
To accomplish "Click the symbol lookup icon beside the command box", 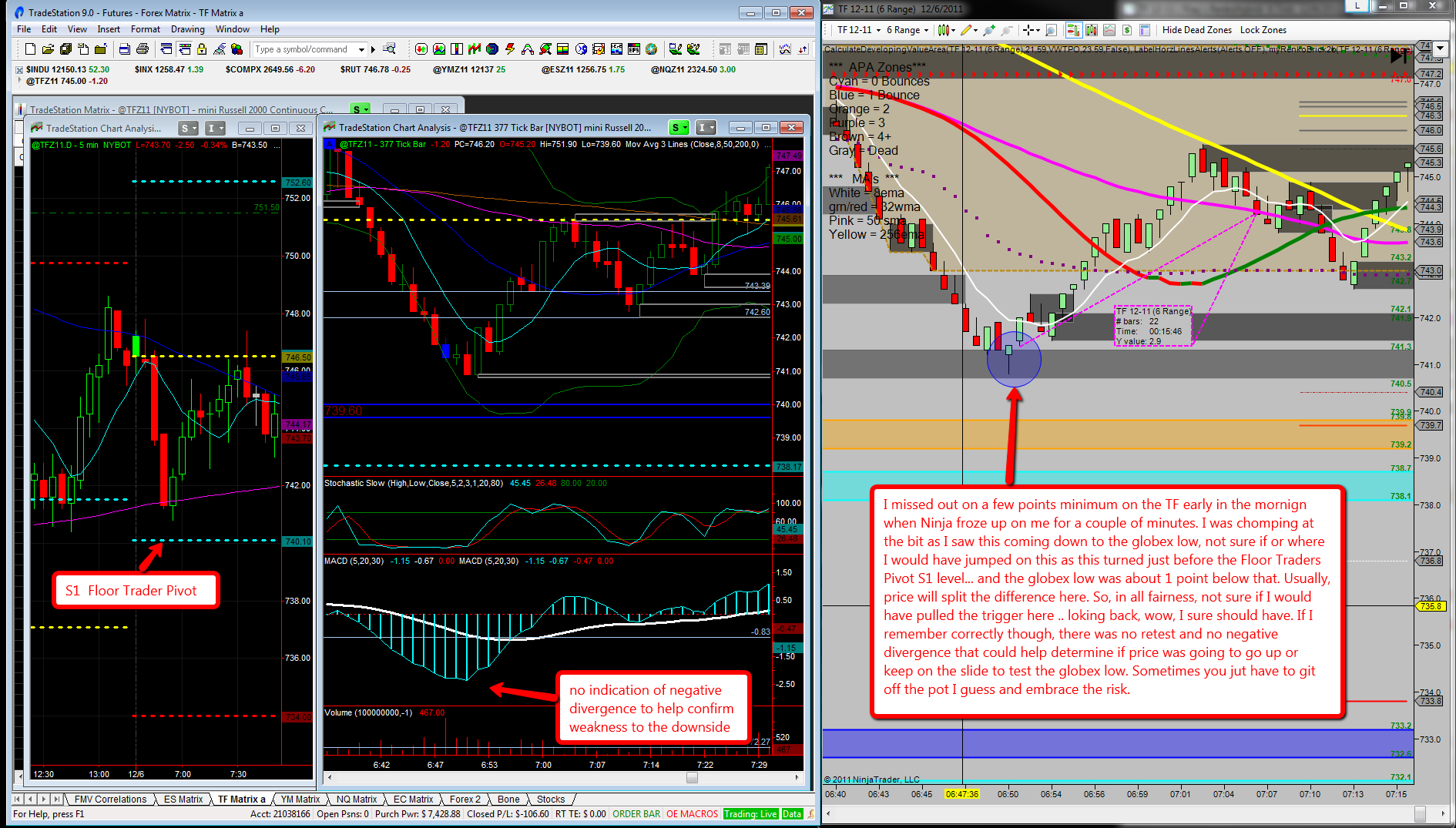I will click(390, 49).
